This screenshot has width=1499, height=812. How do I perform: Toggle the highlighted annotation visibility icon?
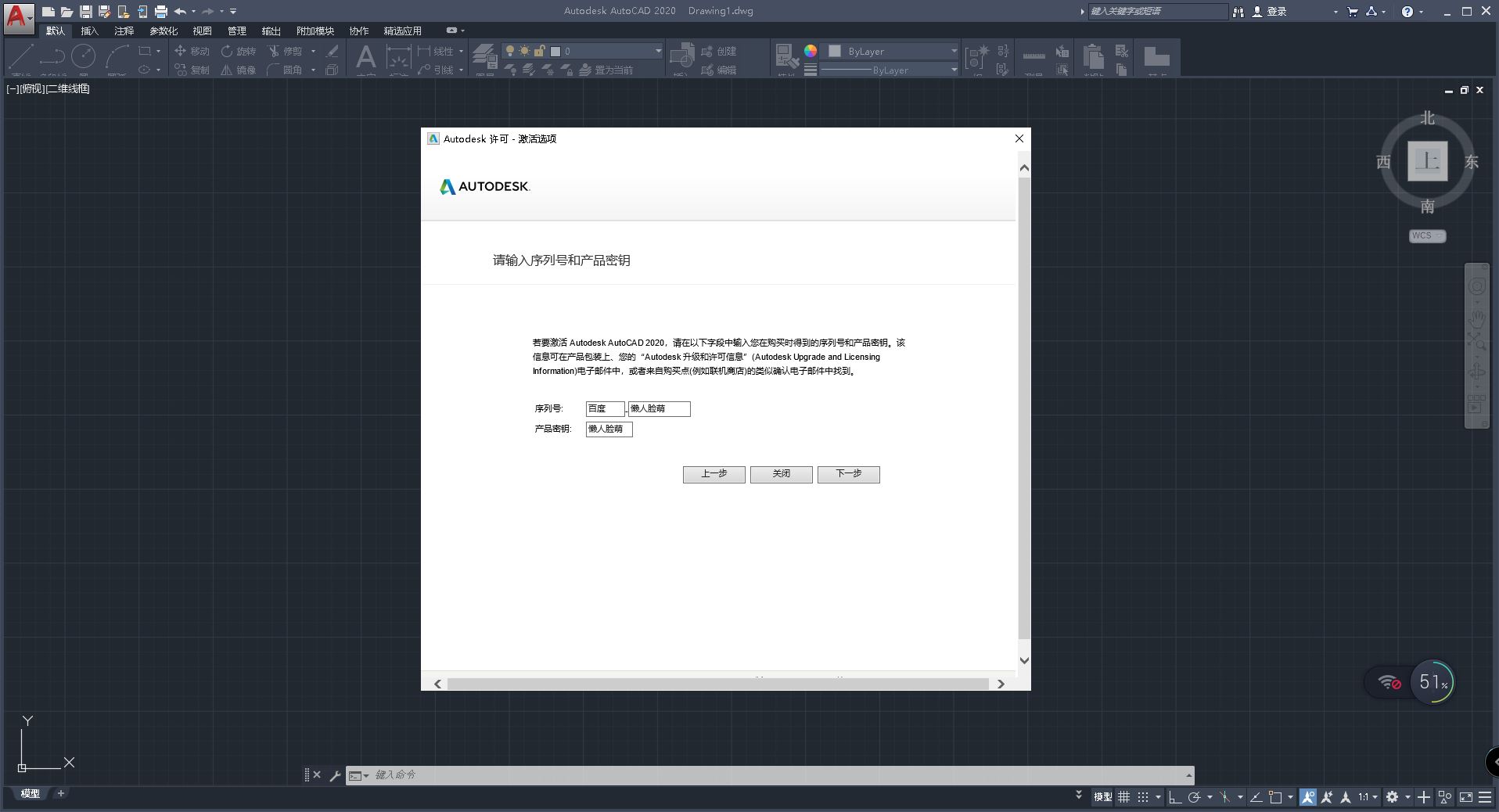pos(1307,797)
